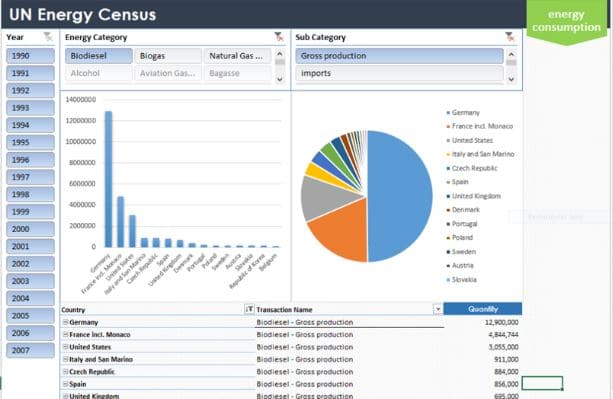Pick 2006 from the Year list
Viewport: 613px width, 399px height.
30,333
